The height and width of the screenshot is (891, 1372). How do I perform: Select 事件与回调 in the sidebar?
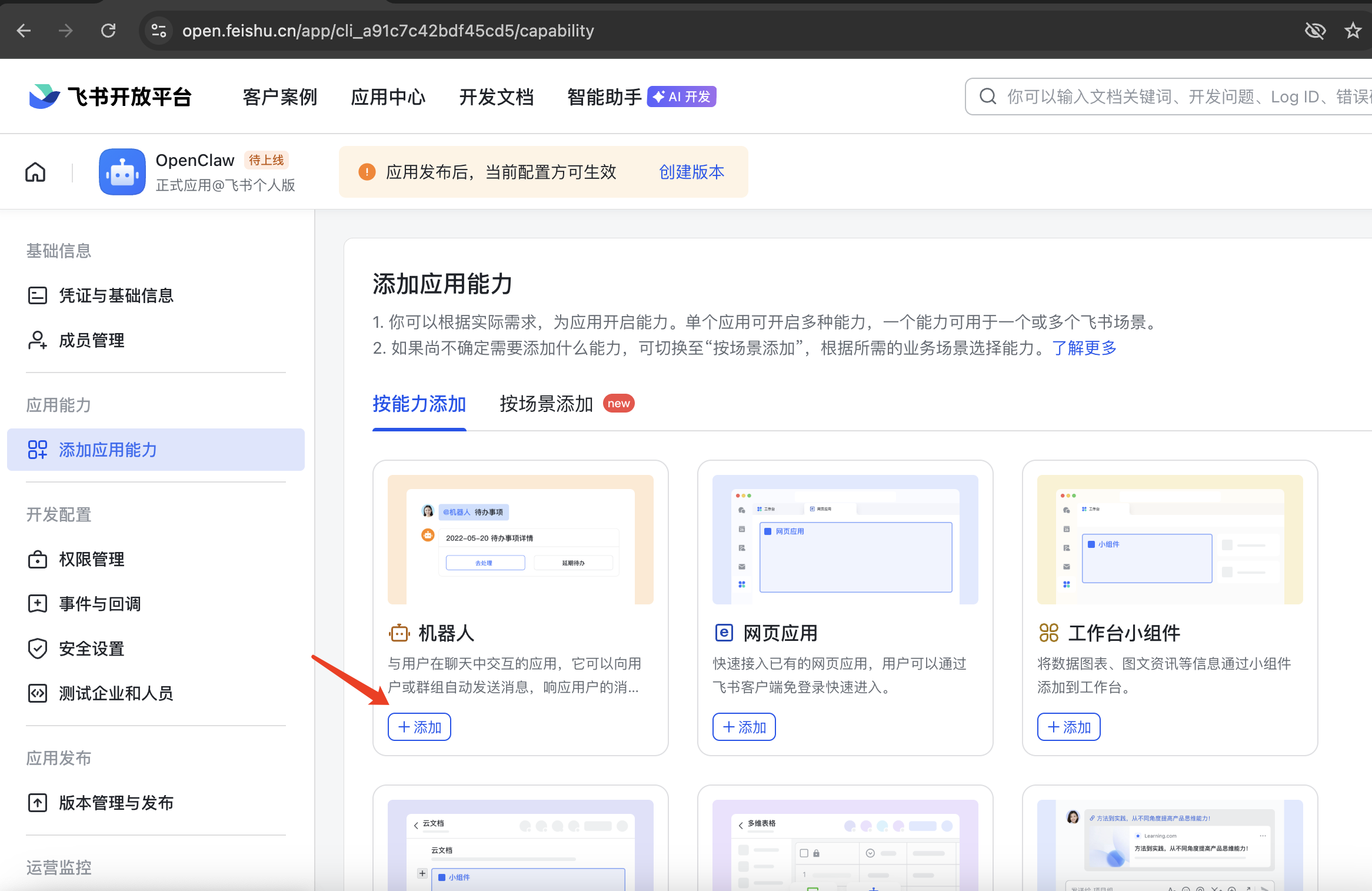99,604
